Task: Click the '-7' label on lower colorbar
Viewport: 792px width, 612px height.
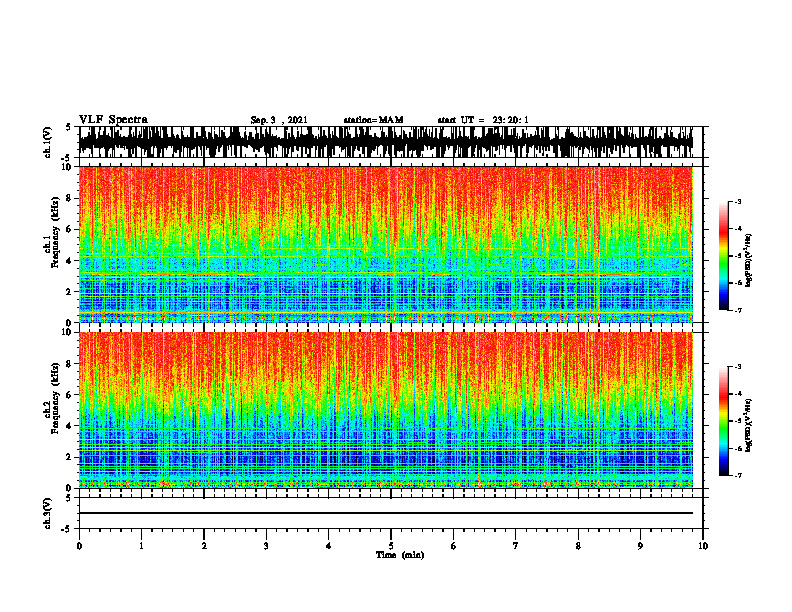Action: tap(738, 475)
